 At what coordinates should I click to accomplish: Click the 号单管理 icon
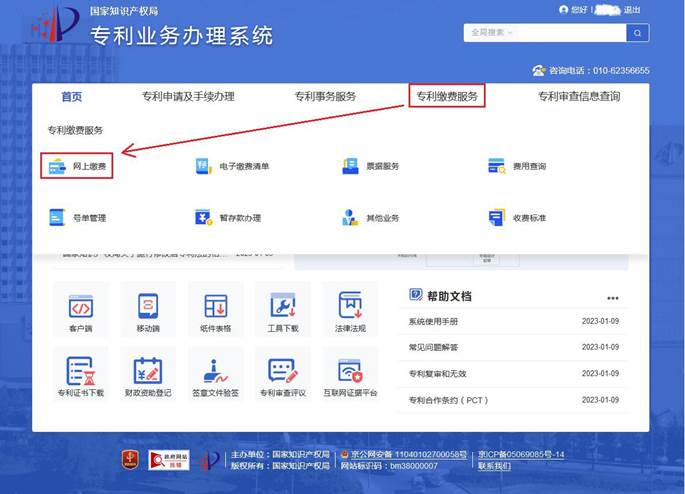pyautogui.click(x=56, y=217)
